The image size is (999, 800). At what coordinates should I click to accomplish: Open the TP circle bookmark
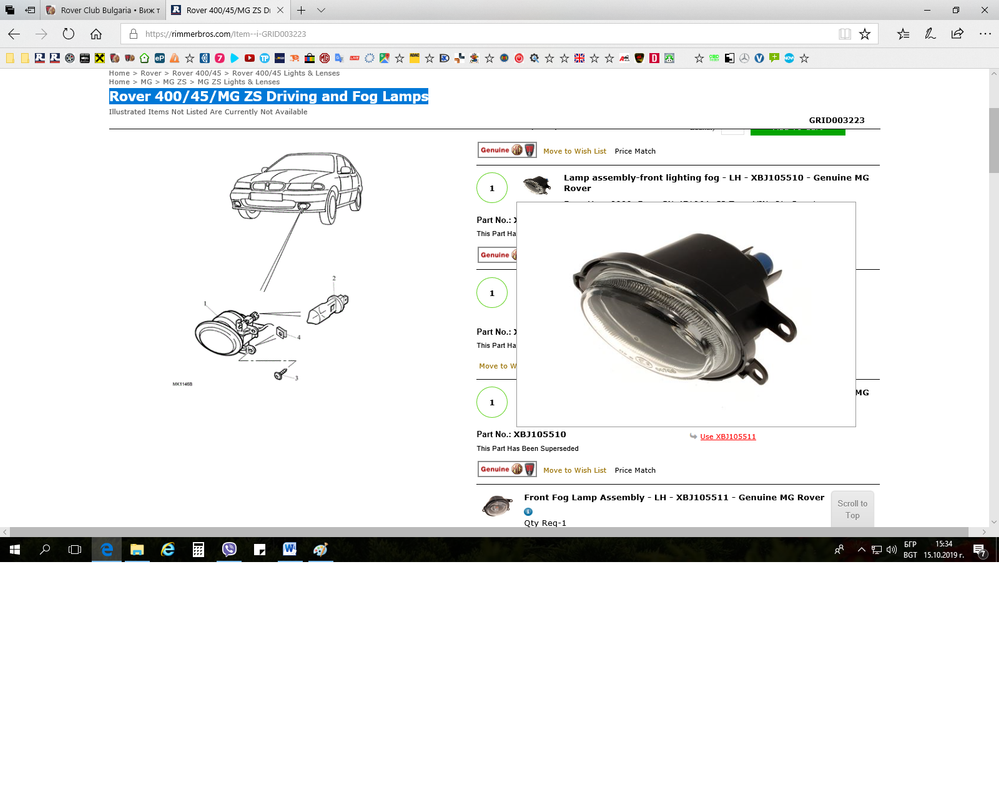click(264, 58)
